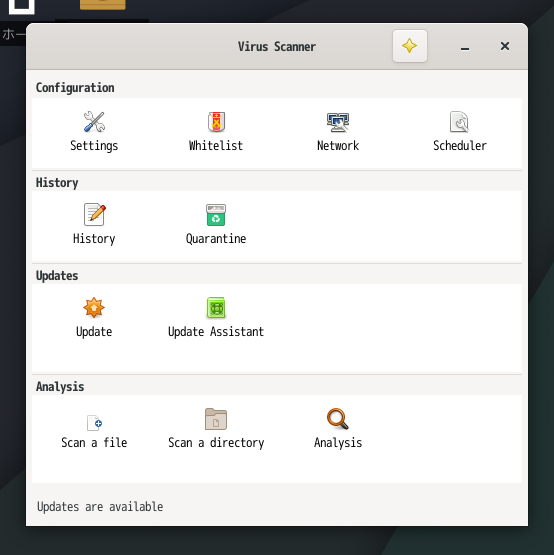The height and width of the screenshot is (555, 554).
Task: Click the "Settings" label text
Action: click(94, 146)
